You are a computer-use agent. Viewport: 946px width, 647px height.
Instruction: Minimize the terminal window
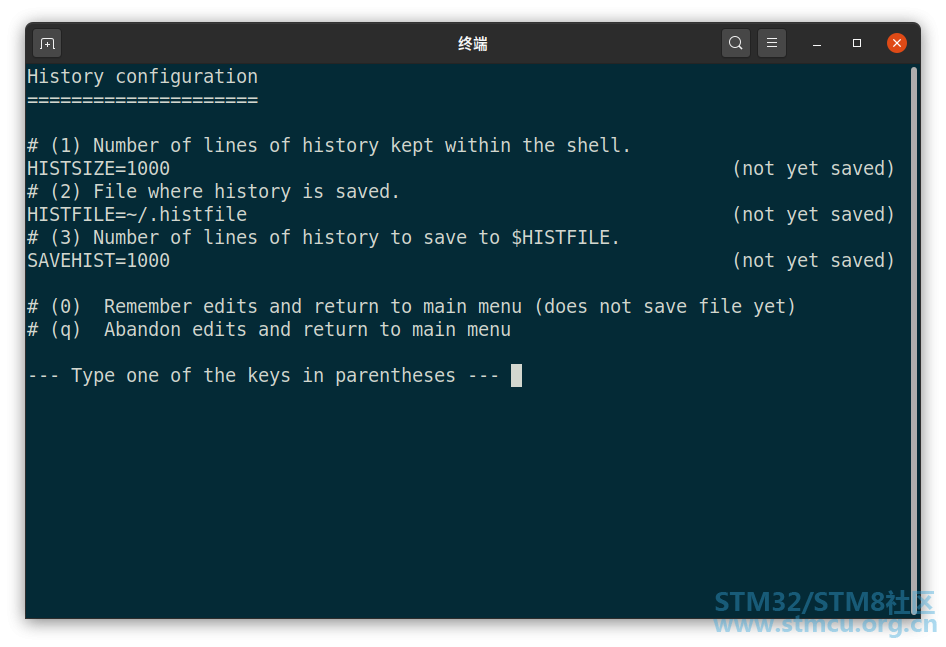[817, 43]
